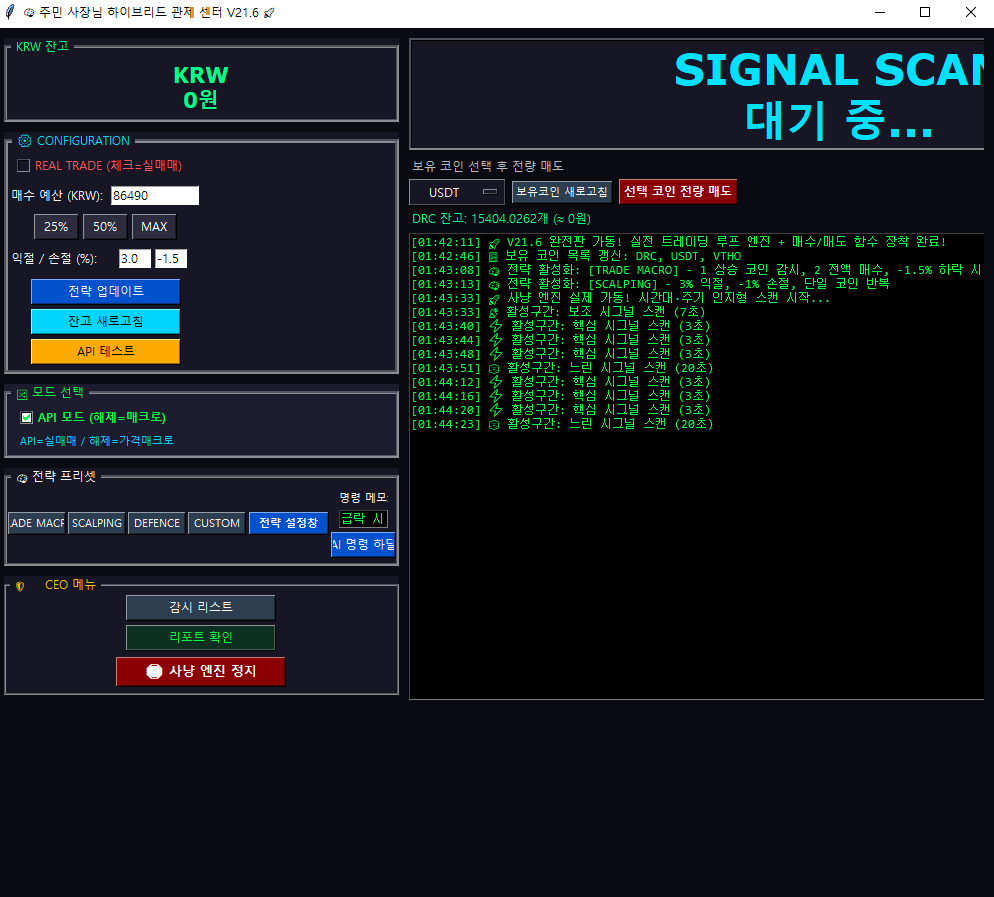The image size is (994, 897).
Task: Click the CEO 메뉴 shield icon
Action: (20, 586)
